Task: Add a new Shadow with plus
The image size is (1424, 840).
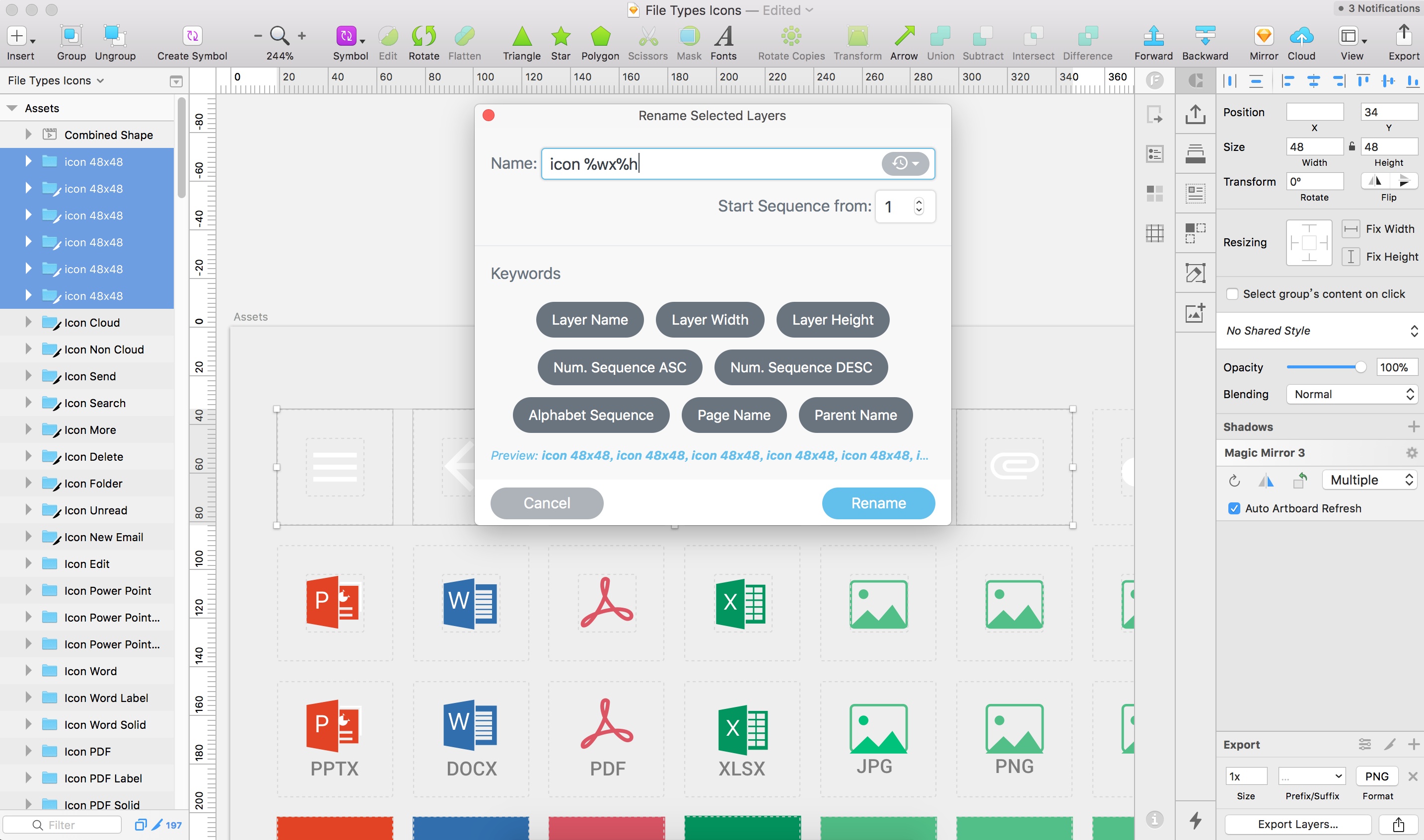Action: [1413, 426]
